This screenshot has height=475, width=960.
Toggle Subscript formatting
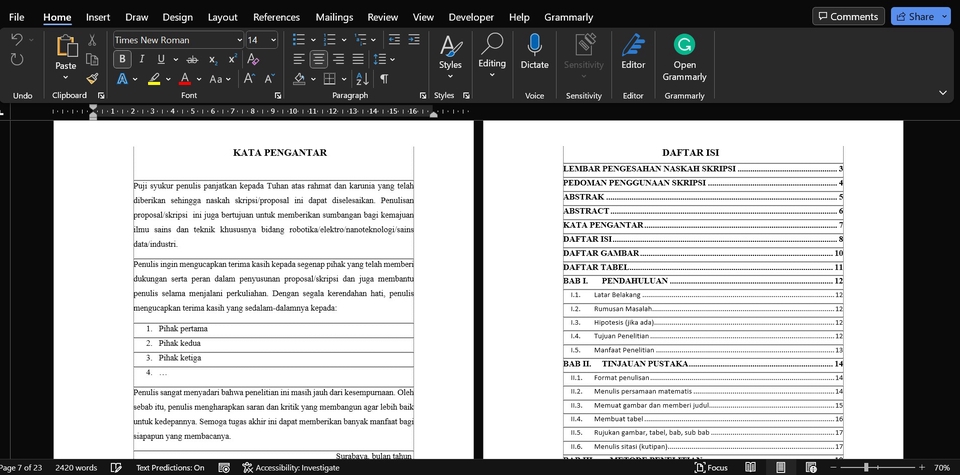[212, 59]
